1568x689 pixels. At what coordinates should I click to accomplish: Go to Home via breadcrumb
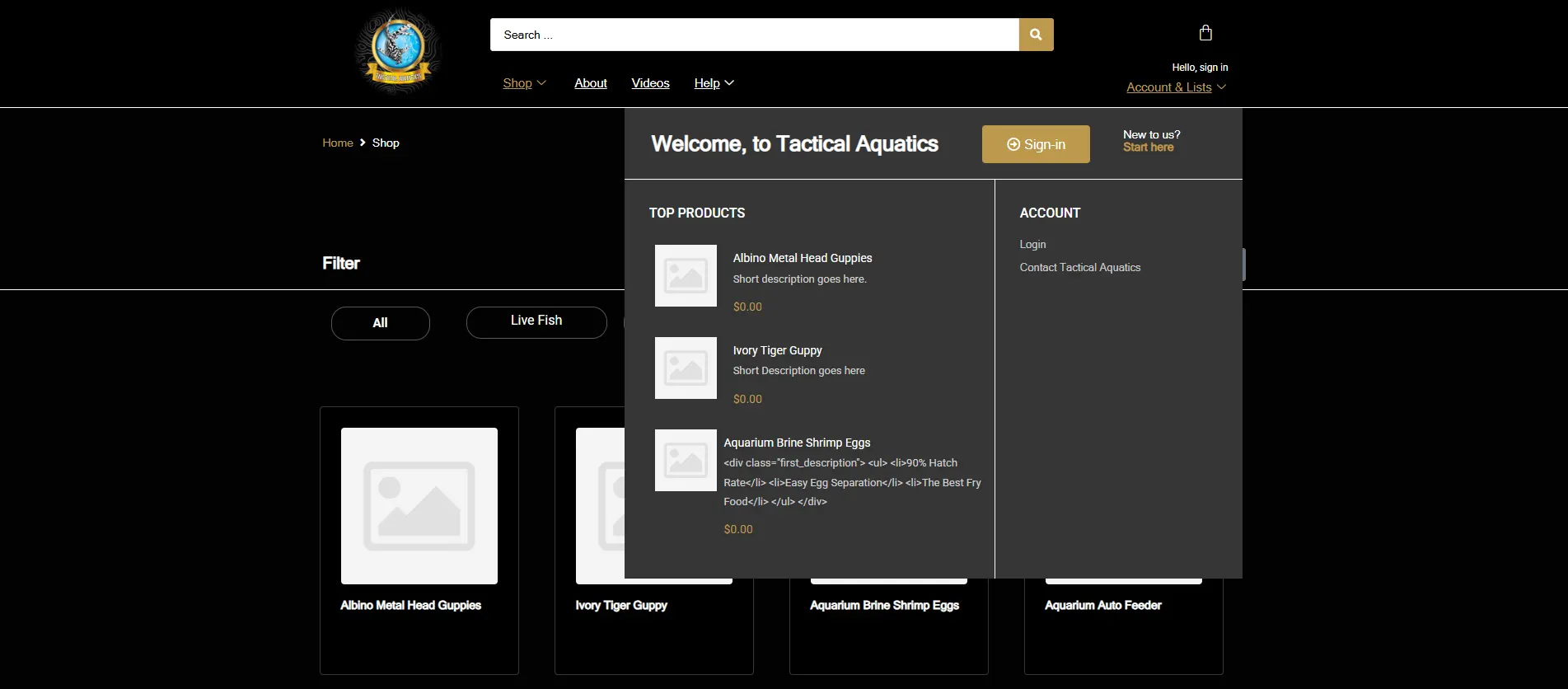[337, 143]
